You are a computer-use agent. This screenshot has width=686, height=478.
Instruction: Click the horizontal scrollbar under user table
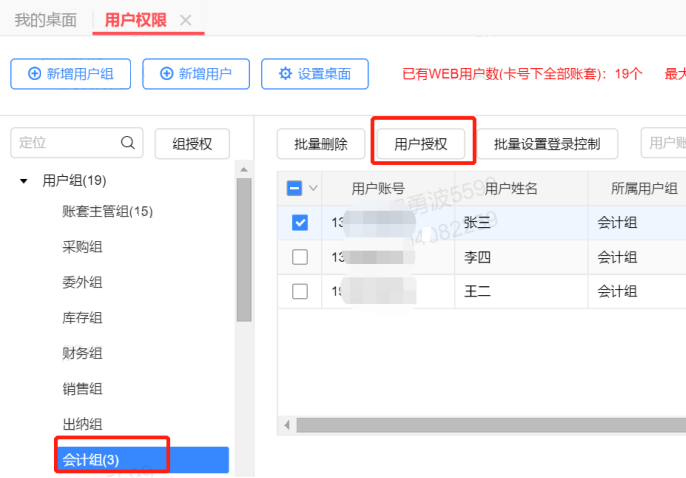[491, 425]
